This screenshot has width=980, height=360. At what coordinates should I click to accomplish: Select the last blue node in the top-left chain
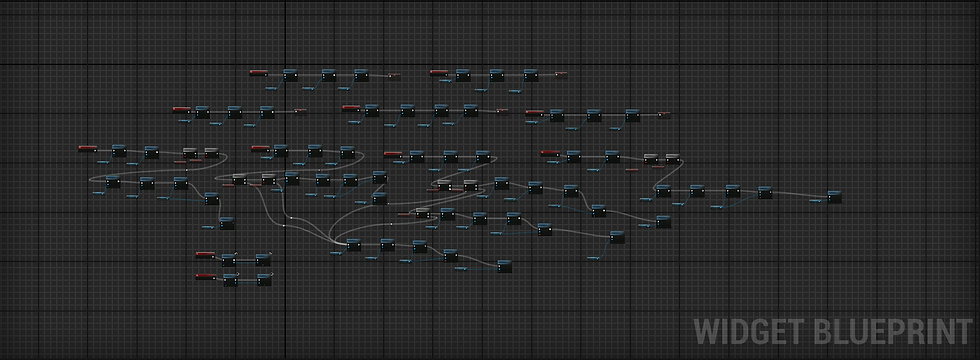click(x=361, y=75)
